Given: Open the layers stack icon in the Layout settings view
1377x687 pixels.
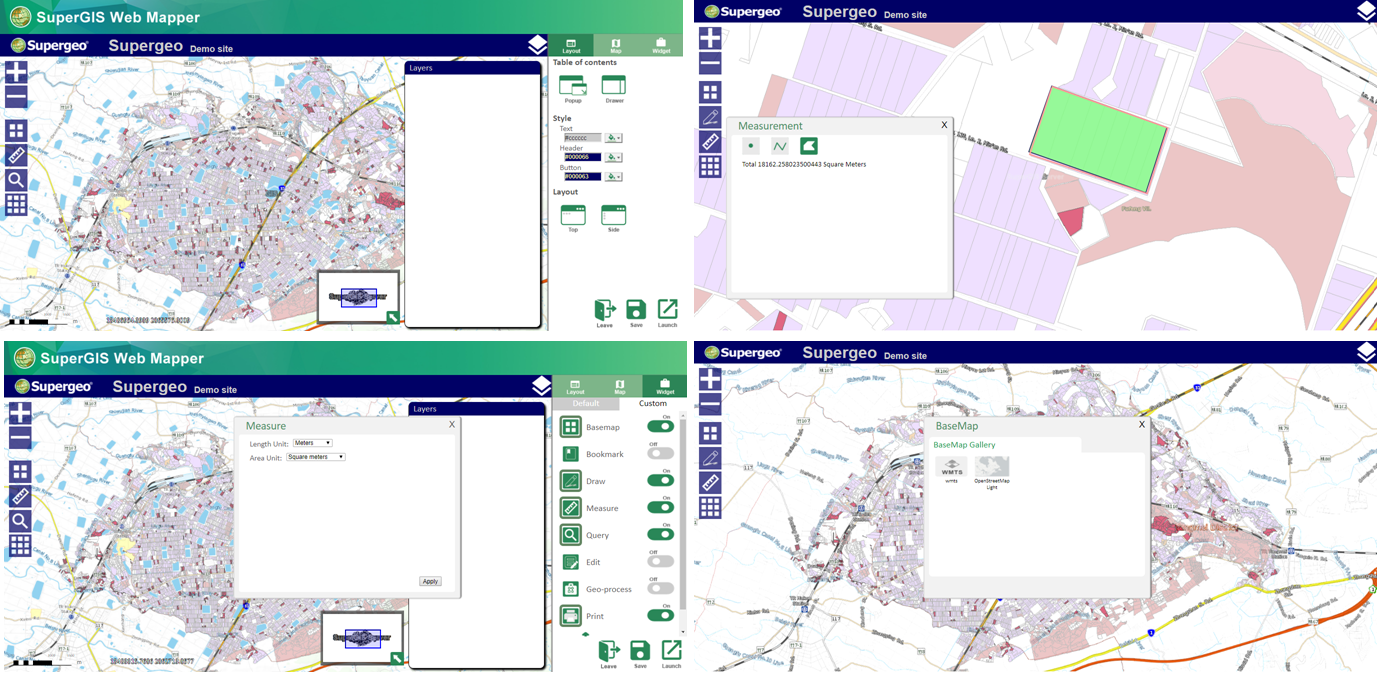Looking at the screenshot, I should (538, 45).
